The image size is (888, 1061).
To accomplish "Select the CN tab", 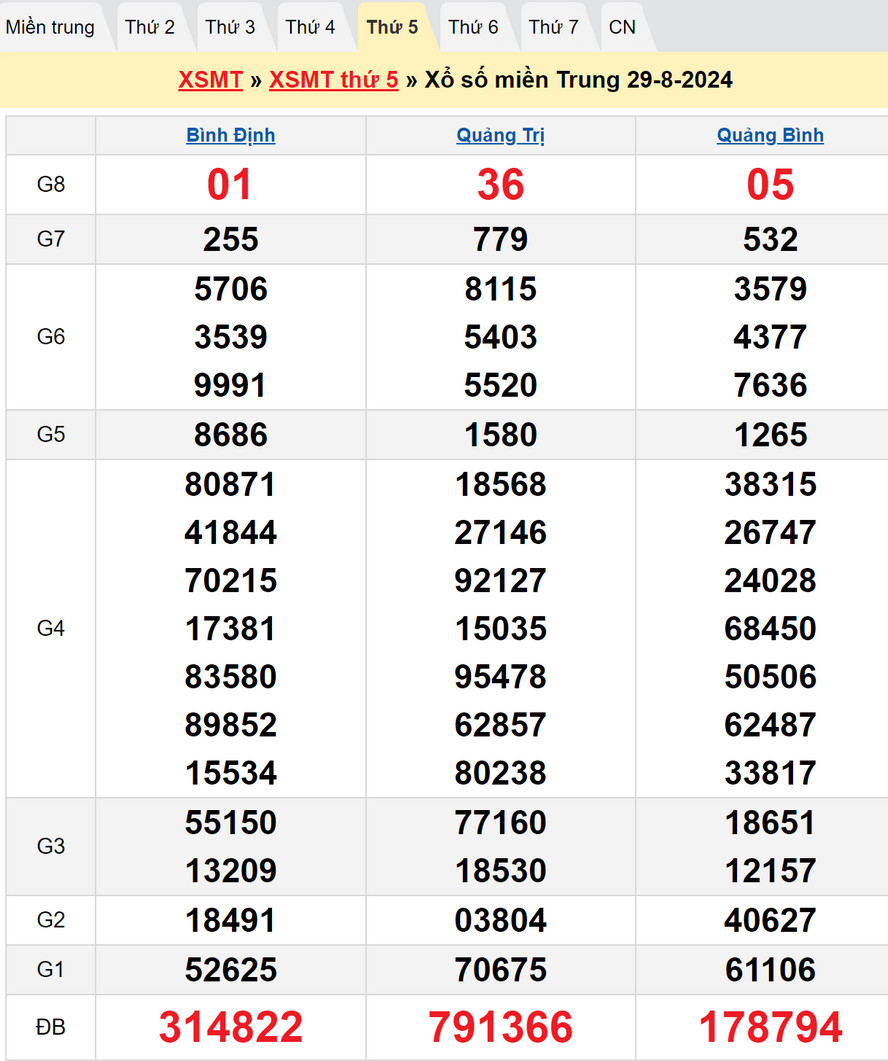I will (622, 27).
